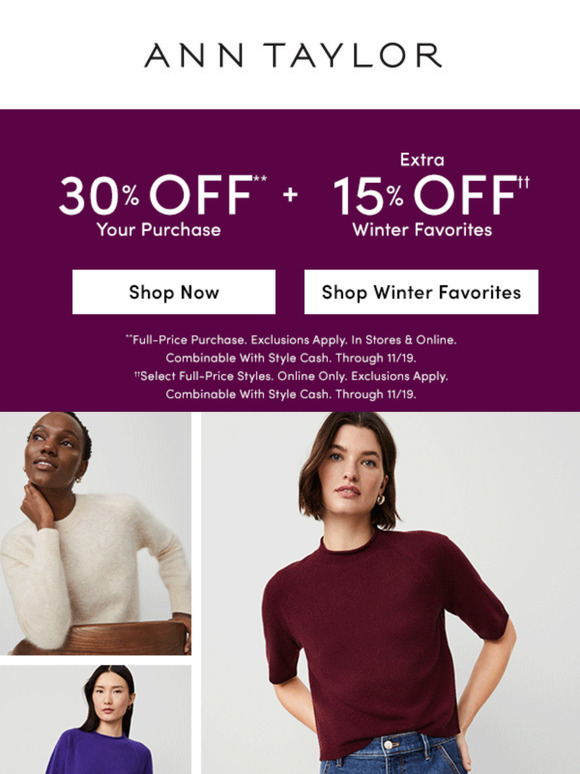Click the Extra label above 15% OFF
This screenshot has height=774, width=580.
pos(422,159)
